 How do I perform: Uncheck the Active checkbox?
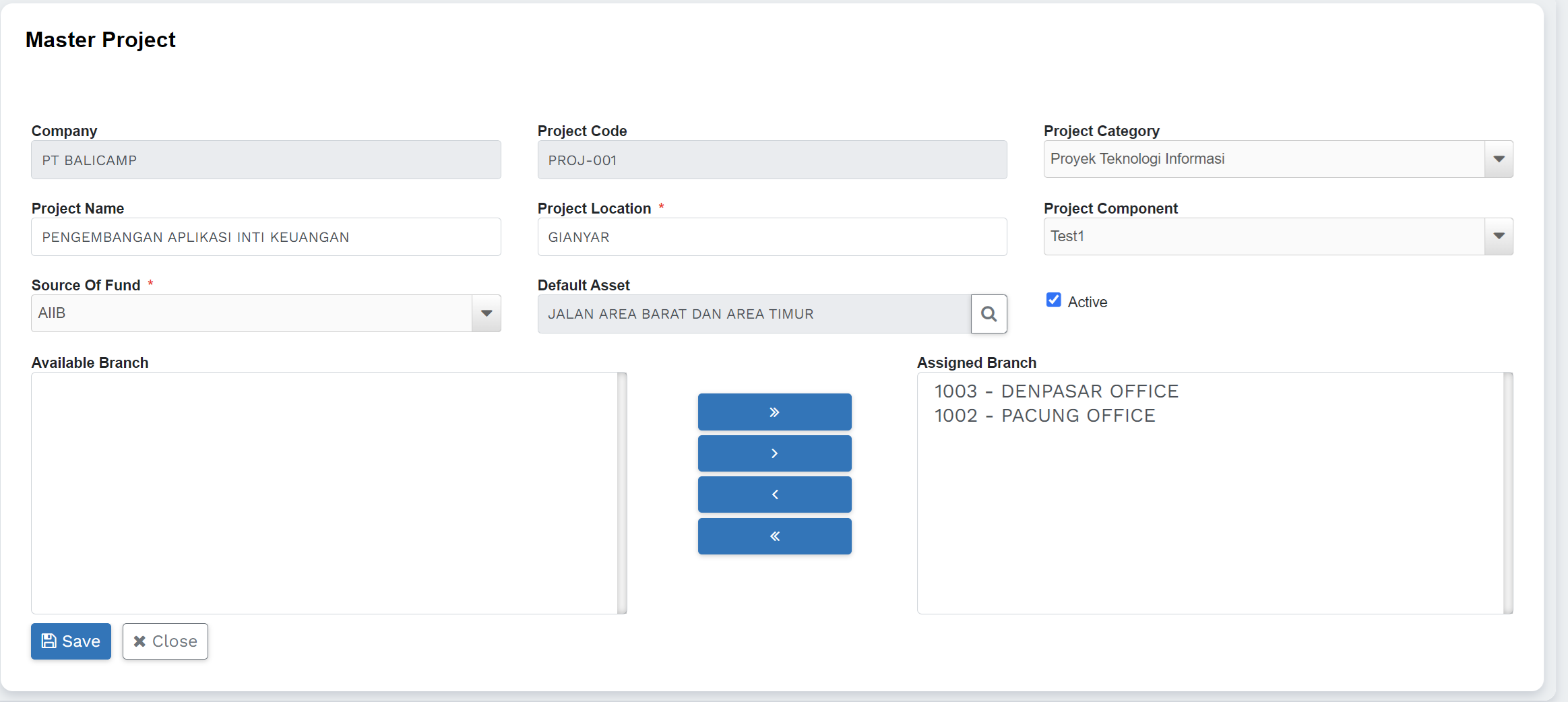pos(1053,300)
